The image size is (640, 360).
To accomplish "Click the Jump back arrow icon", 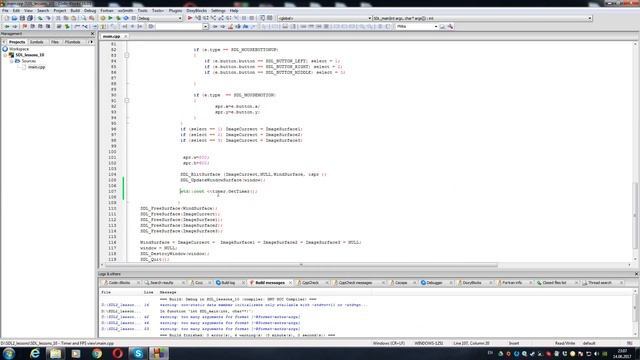I will pyautogui.click(x=7, y=27).
